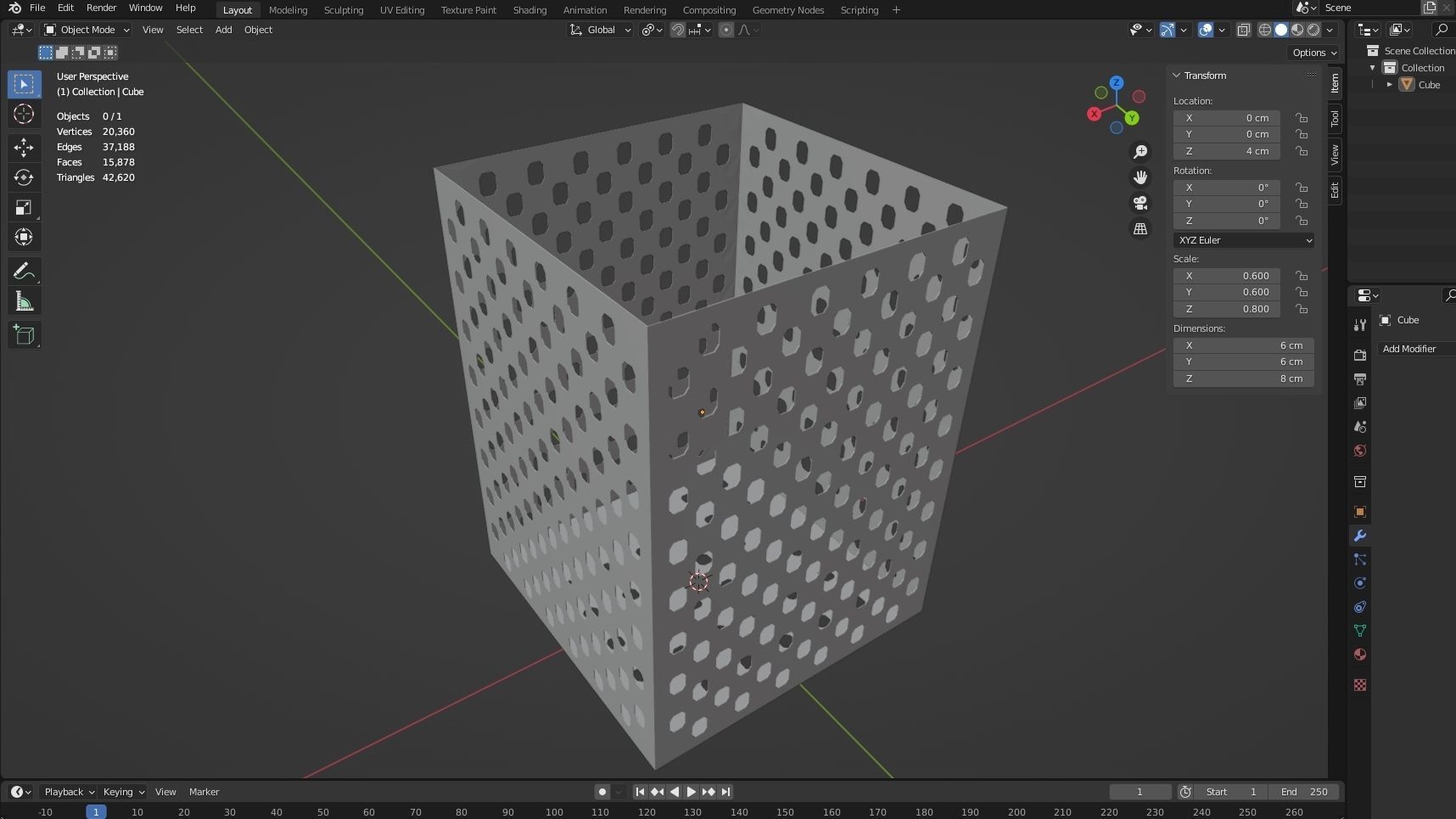Play the animation
This screenshot has height=819, width=1456.
click(692, 792)
